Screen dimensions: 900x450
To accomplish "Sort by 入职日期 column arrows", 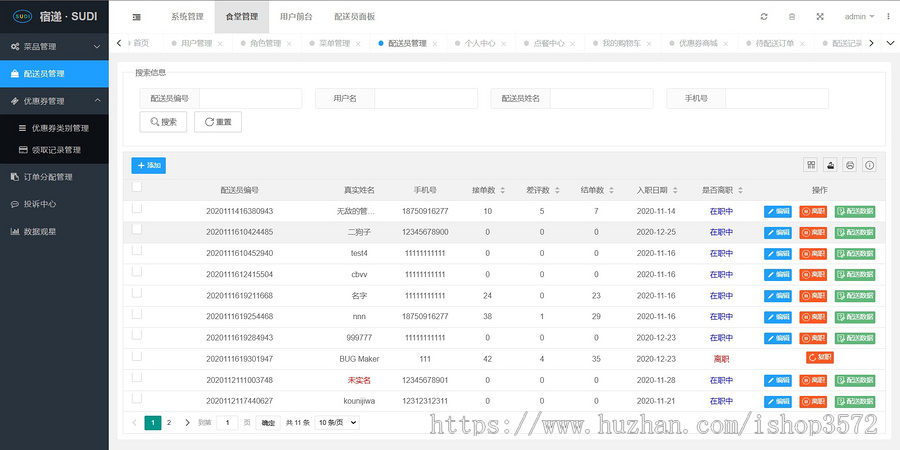I will click(675, 190).
